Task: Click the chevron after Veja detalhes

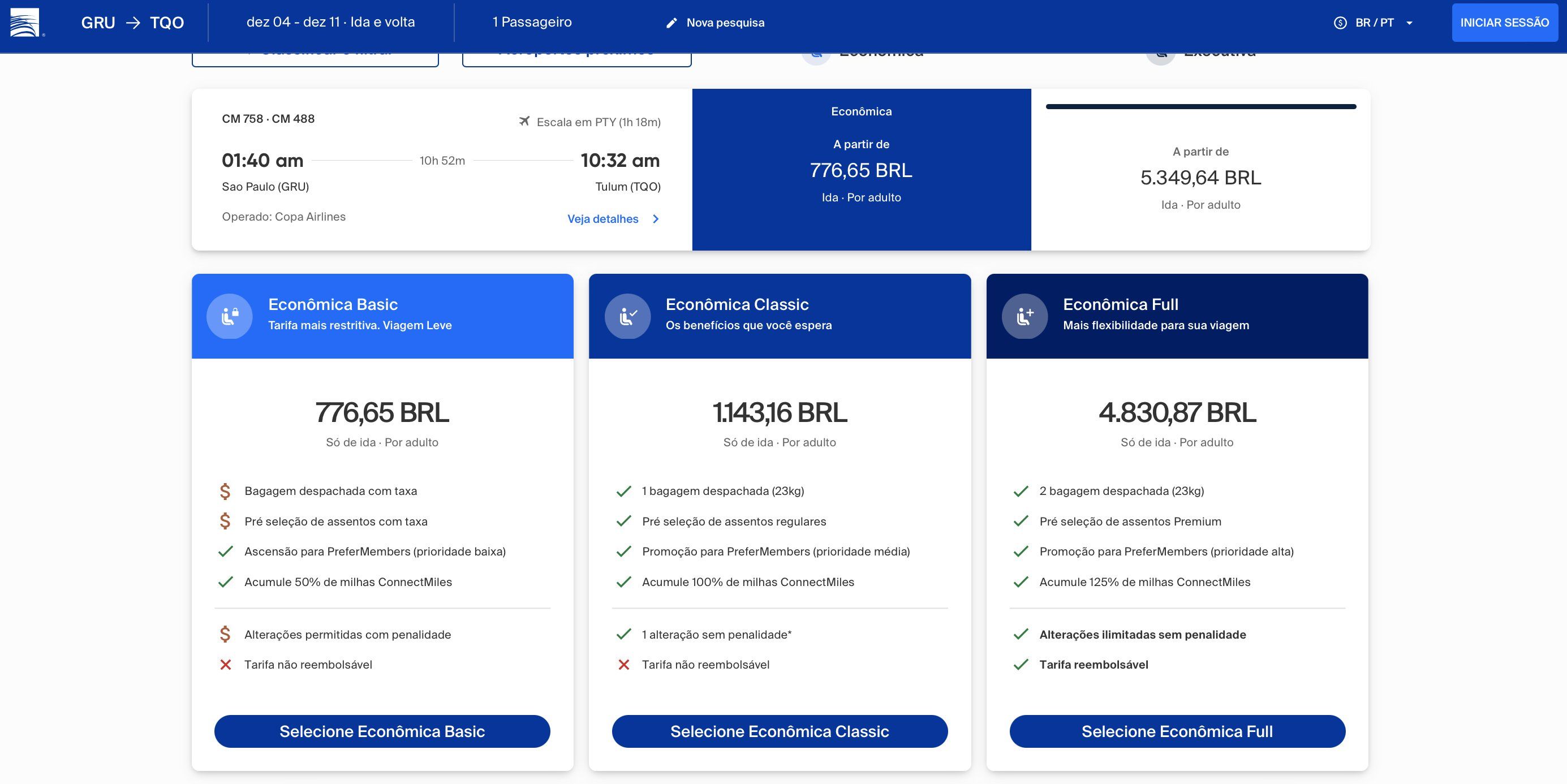Action: (x=656, y=219)
